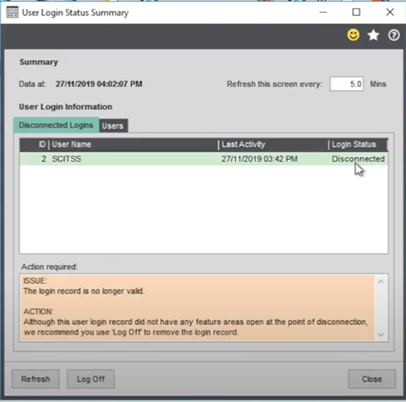The width and height of the screenshot is (406, 402).
Task: Minimize the User Login Status window
Action: coord(323,12)
